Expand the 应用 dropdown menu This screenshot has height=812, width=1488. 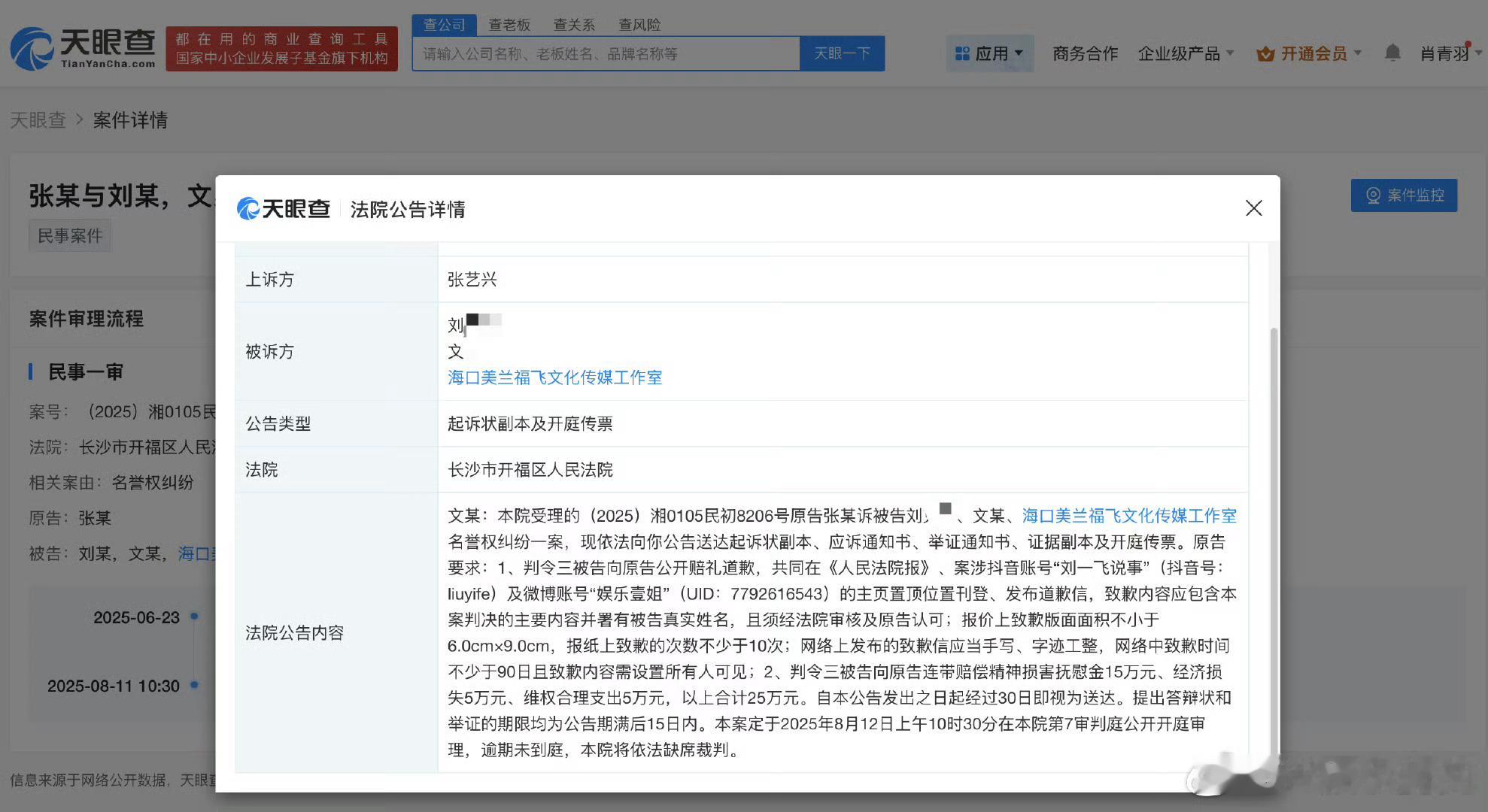[989, 53]
